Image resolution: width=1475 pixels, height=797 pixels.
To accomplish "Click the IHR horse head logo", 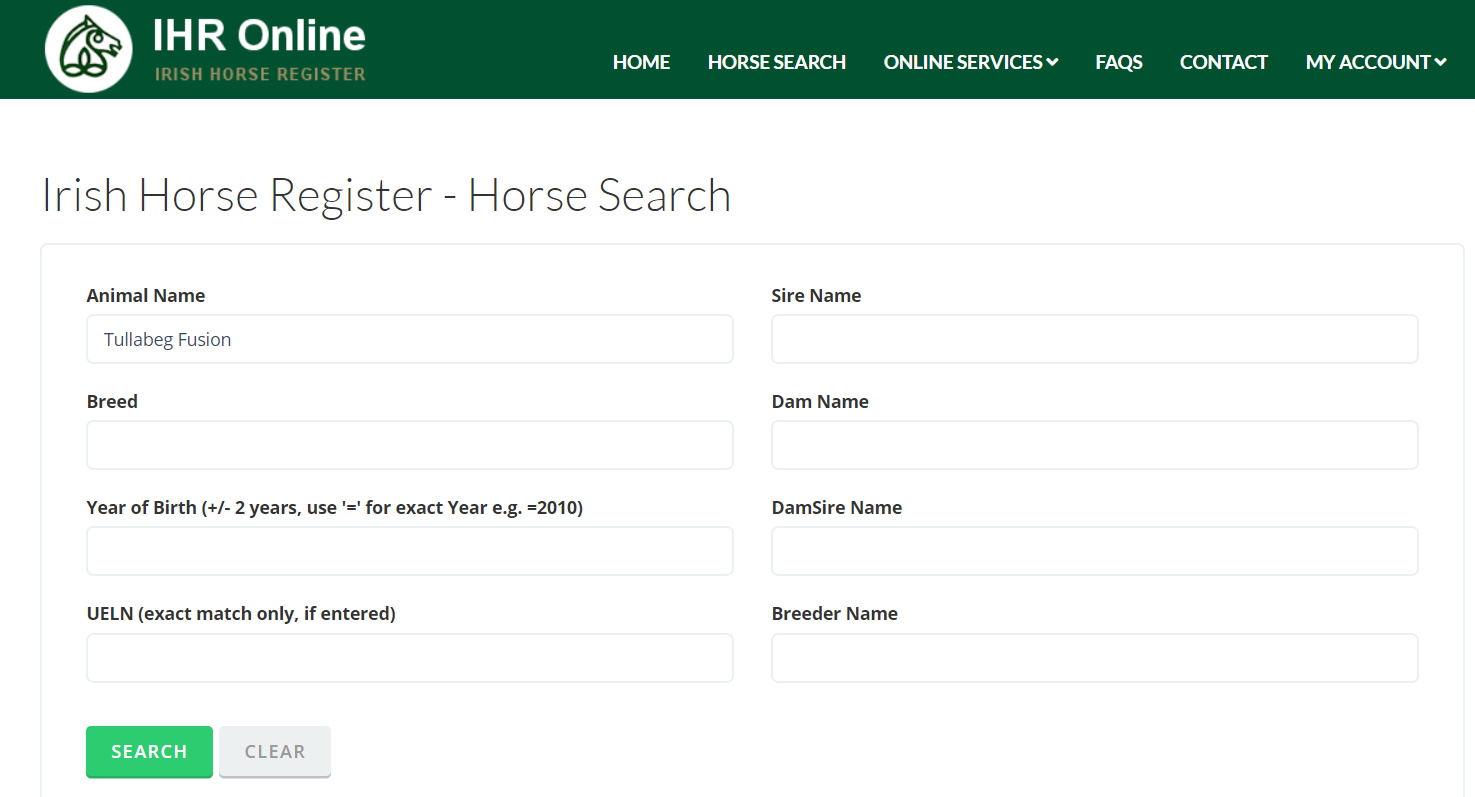I will tap(89, 49).
